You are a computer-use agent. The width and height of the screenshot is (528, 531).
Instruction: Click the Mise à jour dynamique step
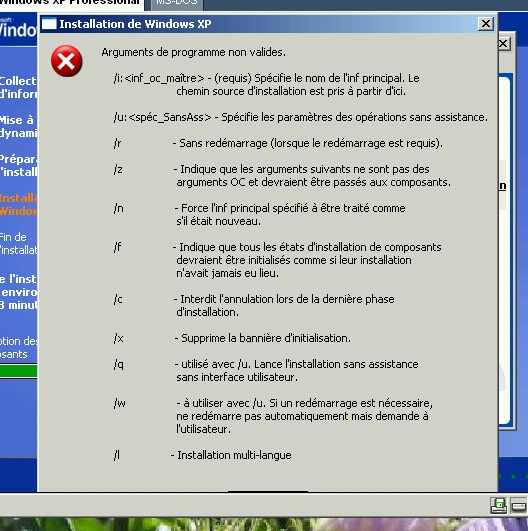(19, 126)
